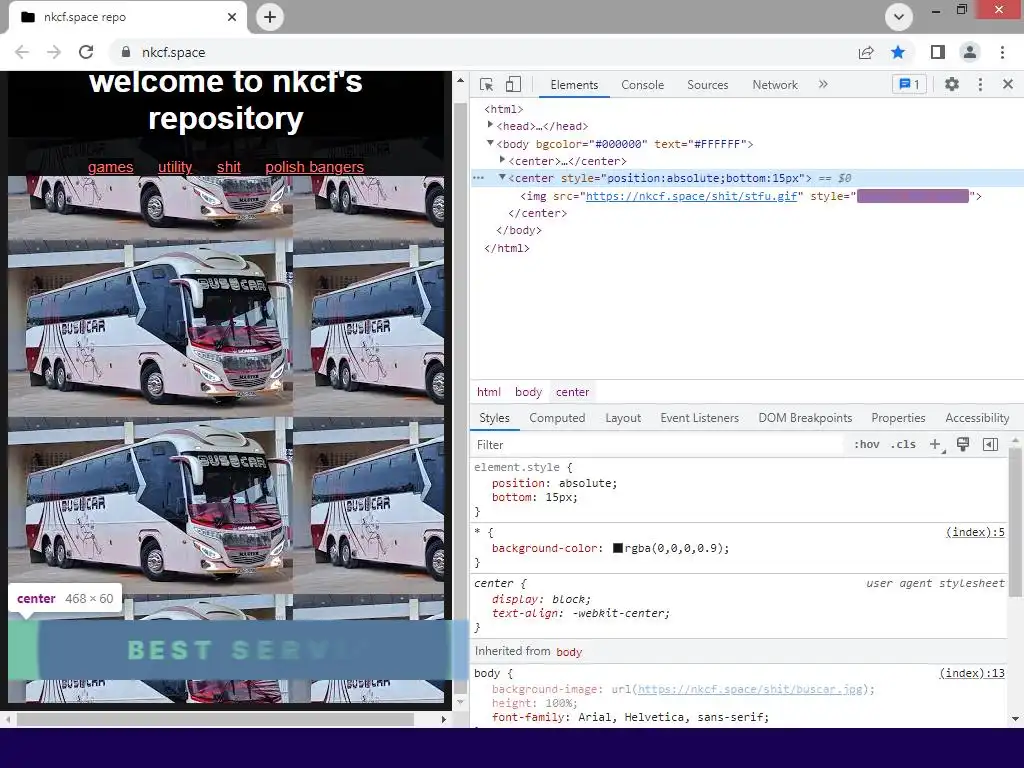Go back to the previous page
Screen dimensions: 1024x768
pos(22,52)
